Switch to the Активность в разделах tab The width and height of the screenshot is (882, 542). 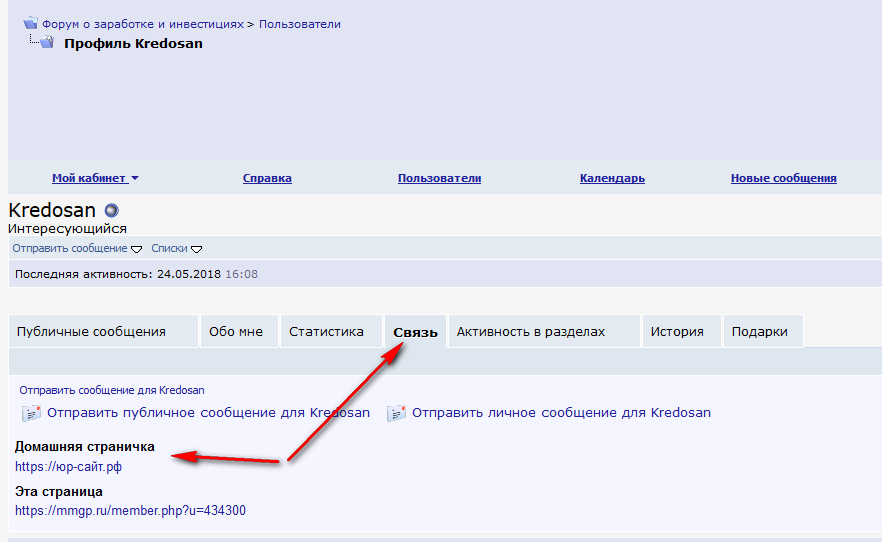(544, 332)
